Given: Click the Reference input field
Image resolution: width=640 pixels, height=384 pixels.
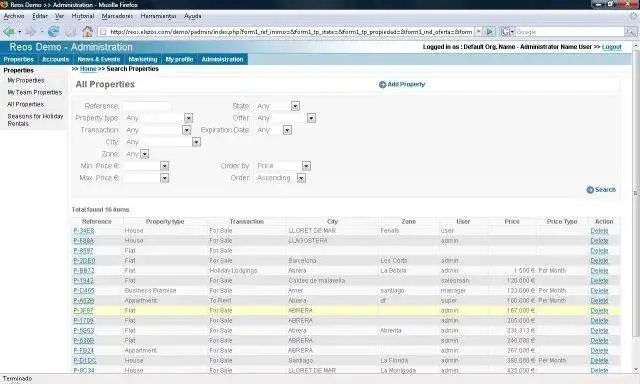Looking at the screenshot, I should point(147,106).
